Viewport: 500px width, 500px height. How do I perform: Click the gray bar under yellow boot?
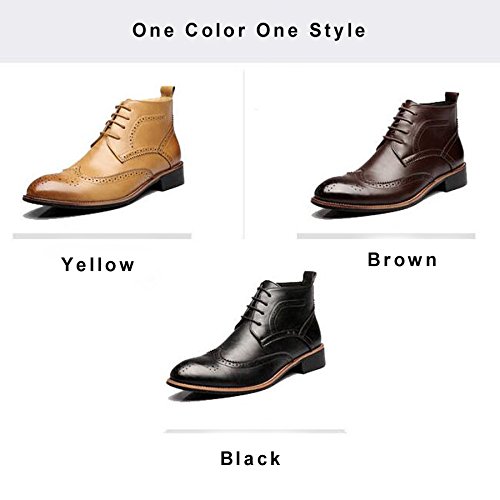tap(102, 236)
